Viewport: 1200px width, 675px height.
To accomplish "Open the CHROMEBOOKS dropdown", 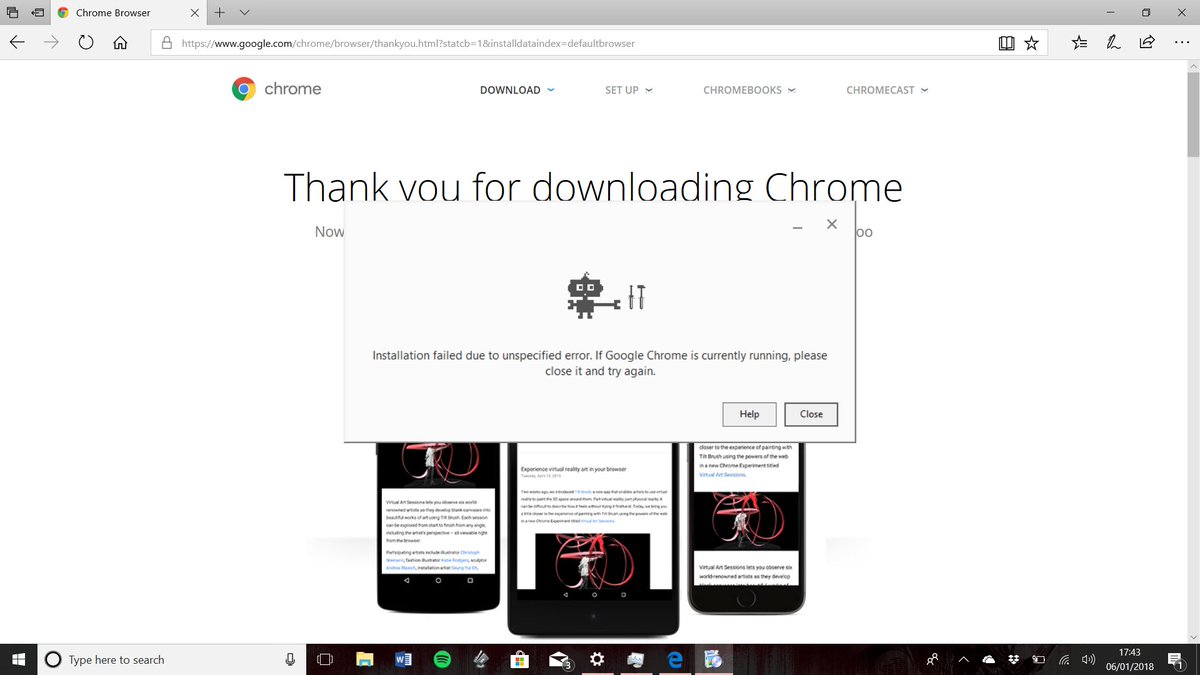I will 749,90.
